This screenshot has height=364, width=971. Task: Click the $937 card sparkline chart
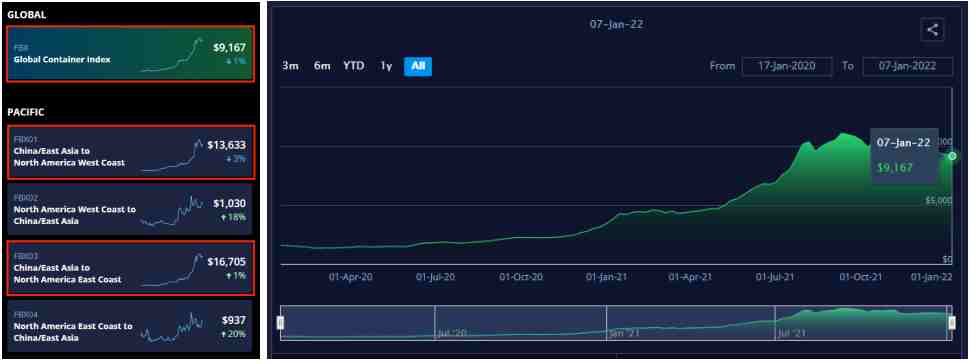[172, 327]
